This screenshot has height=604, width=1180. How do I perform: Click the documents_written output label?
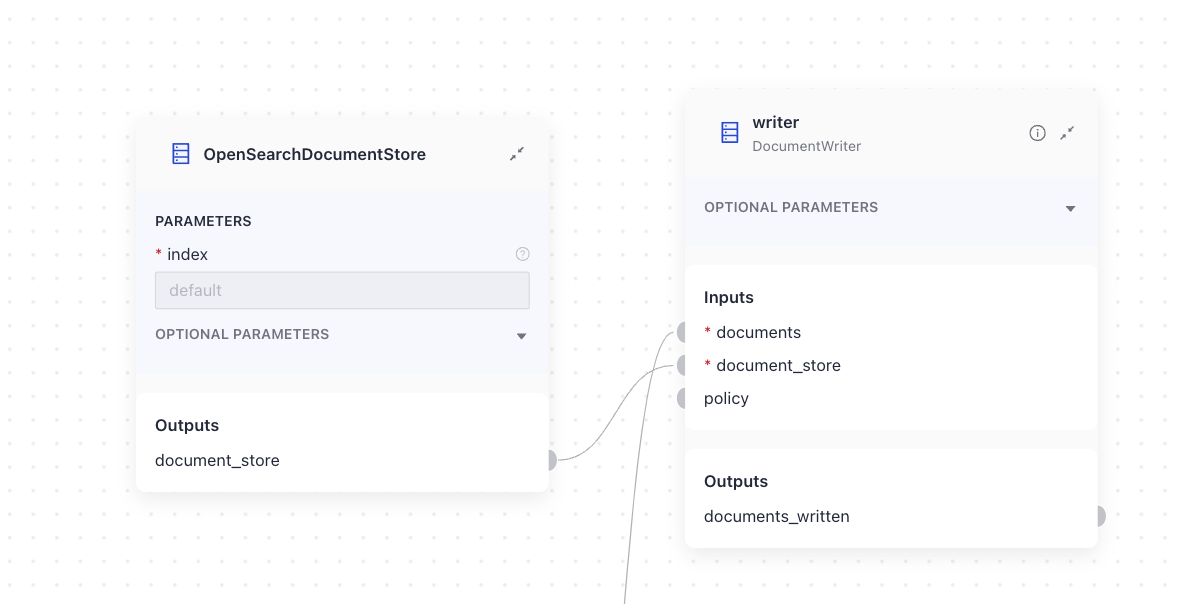pos(777,516)
